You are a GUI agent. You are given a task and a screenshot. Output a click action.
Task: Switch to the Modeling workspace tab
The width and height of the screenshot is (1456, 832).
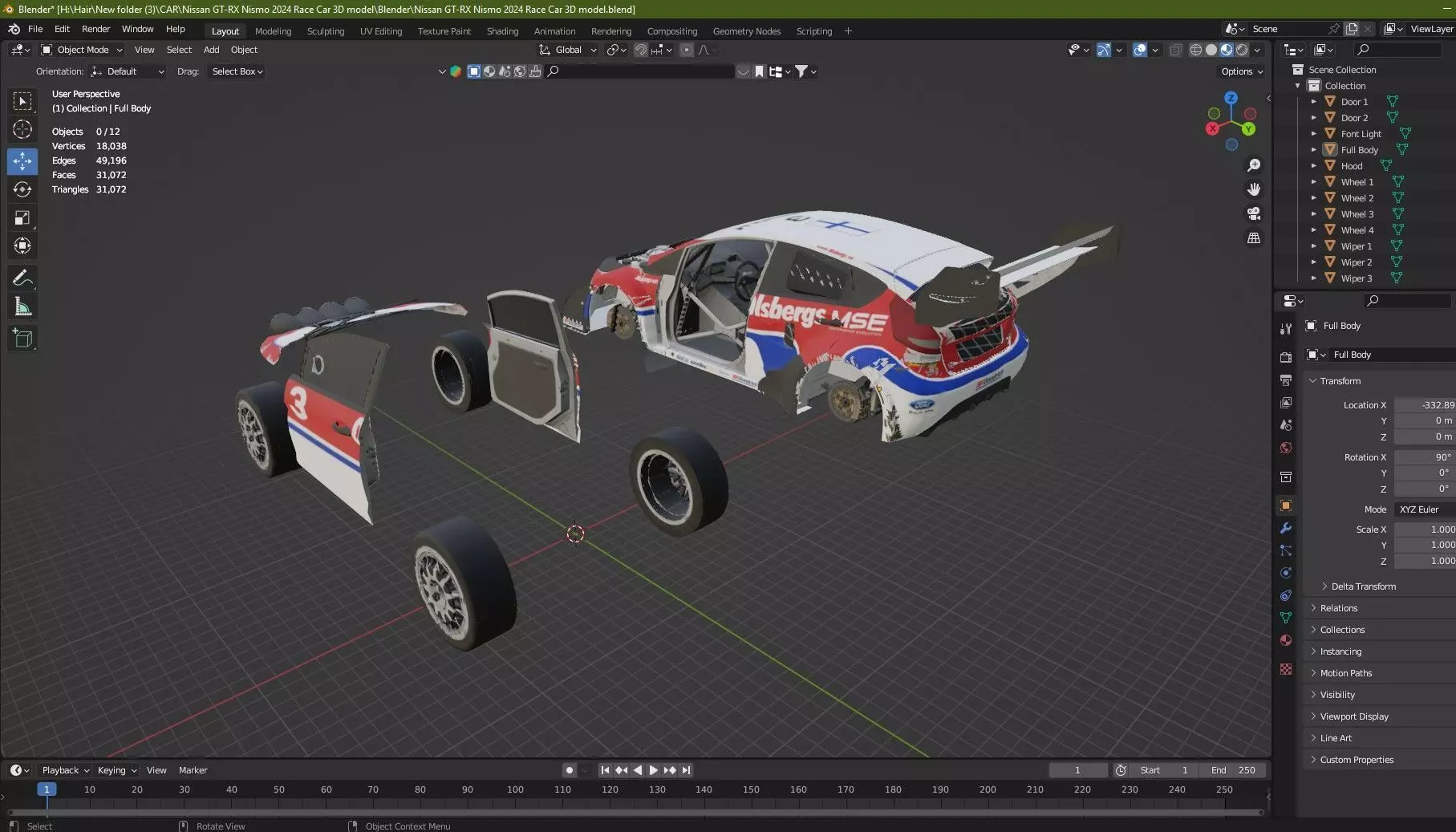pyautogui.click(x=273, y=31)
